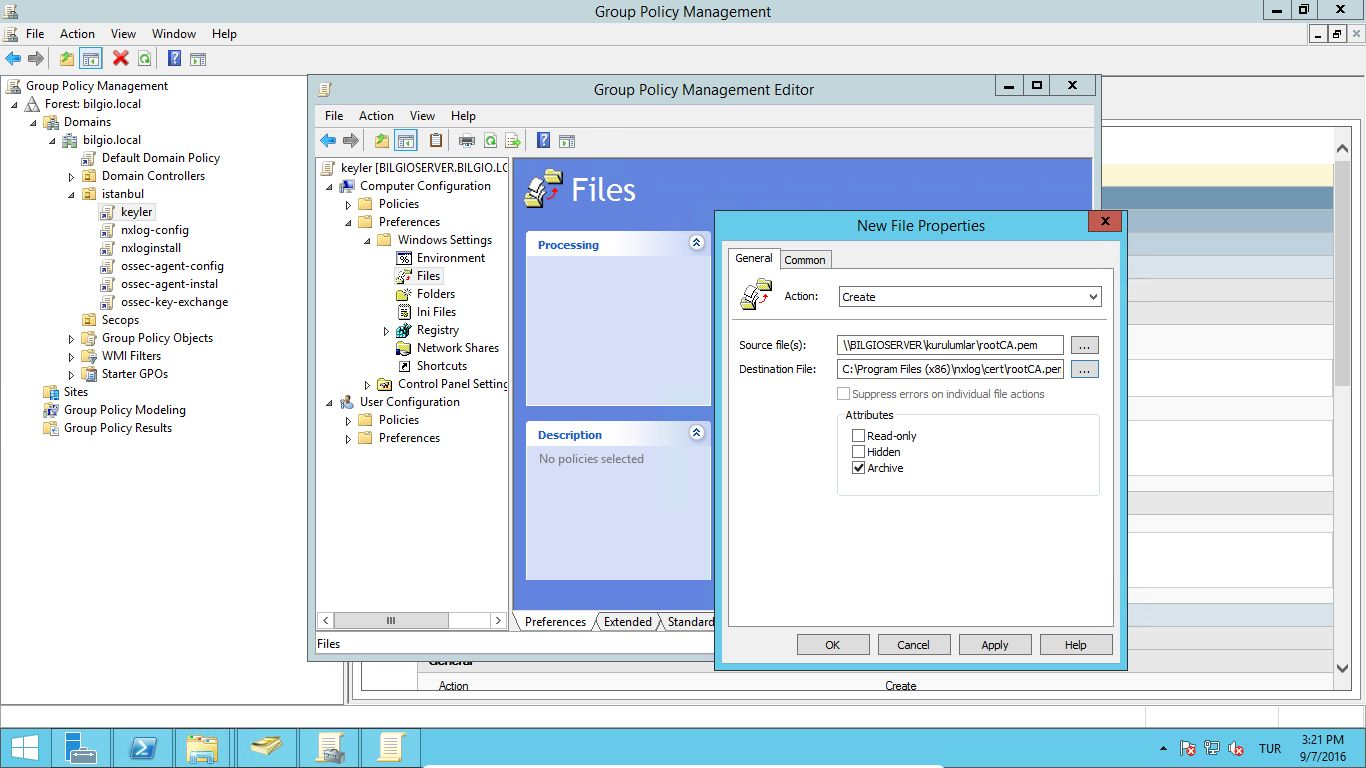This screenshot has height=768, width=1366.
Task: Open Window menu in Group Policy Management
Action: click(x=173, y=34)
